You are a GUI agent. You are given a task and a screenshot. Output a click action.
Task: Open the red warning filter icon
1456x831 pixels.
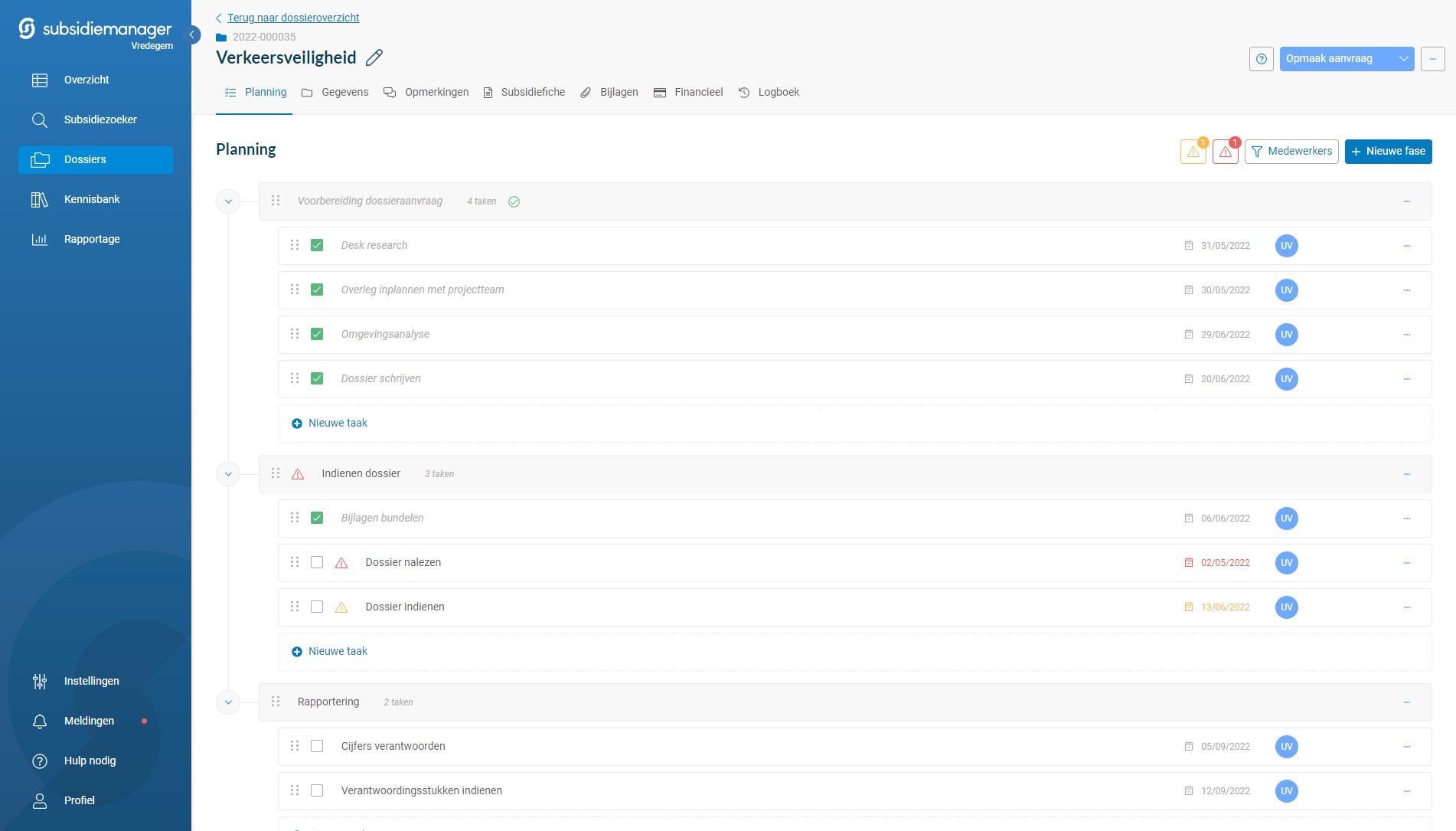(x=1225, y=152)
